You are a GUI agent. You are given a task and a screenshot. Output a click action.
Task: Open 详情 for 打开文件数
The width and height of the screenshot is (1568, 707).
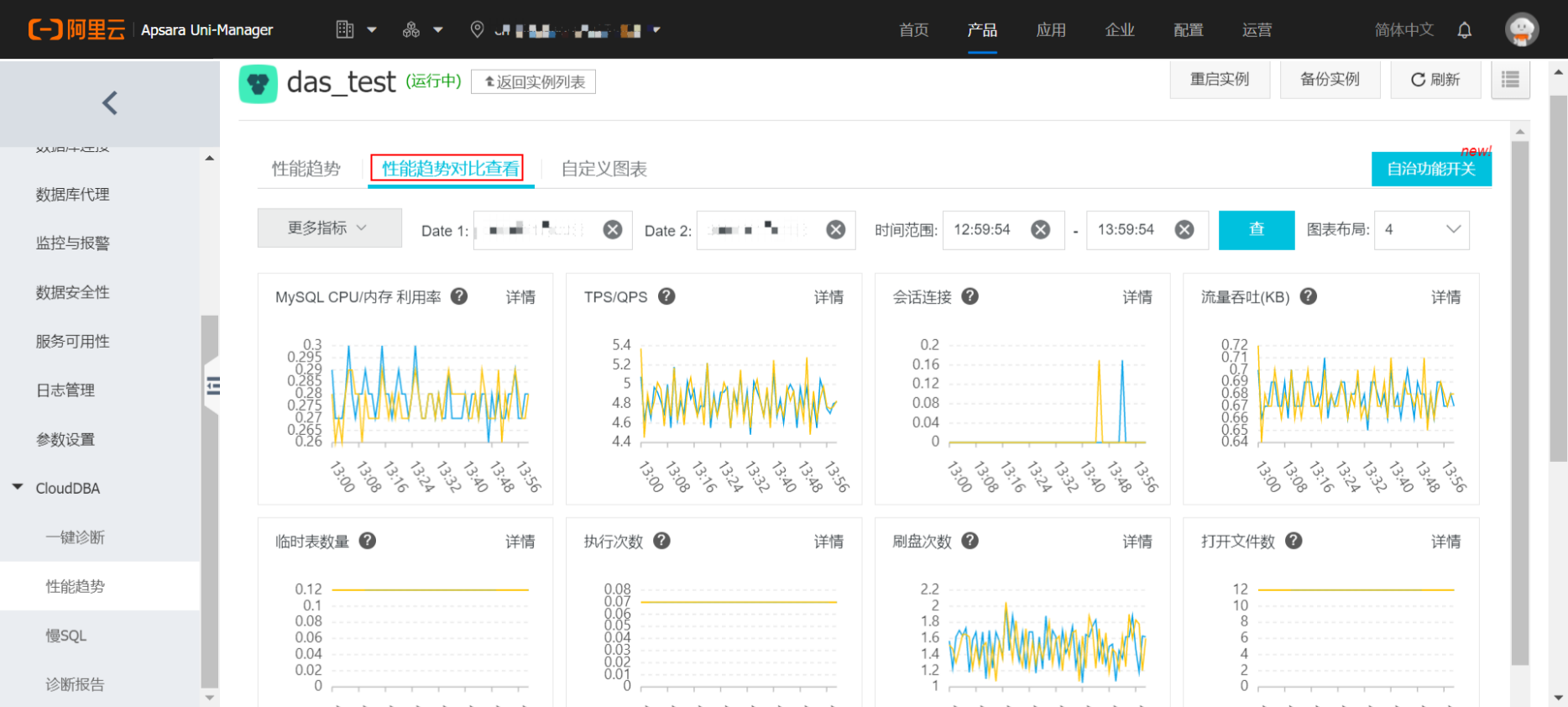click(1445, 542)
